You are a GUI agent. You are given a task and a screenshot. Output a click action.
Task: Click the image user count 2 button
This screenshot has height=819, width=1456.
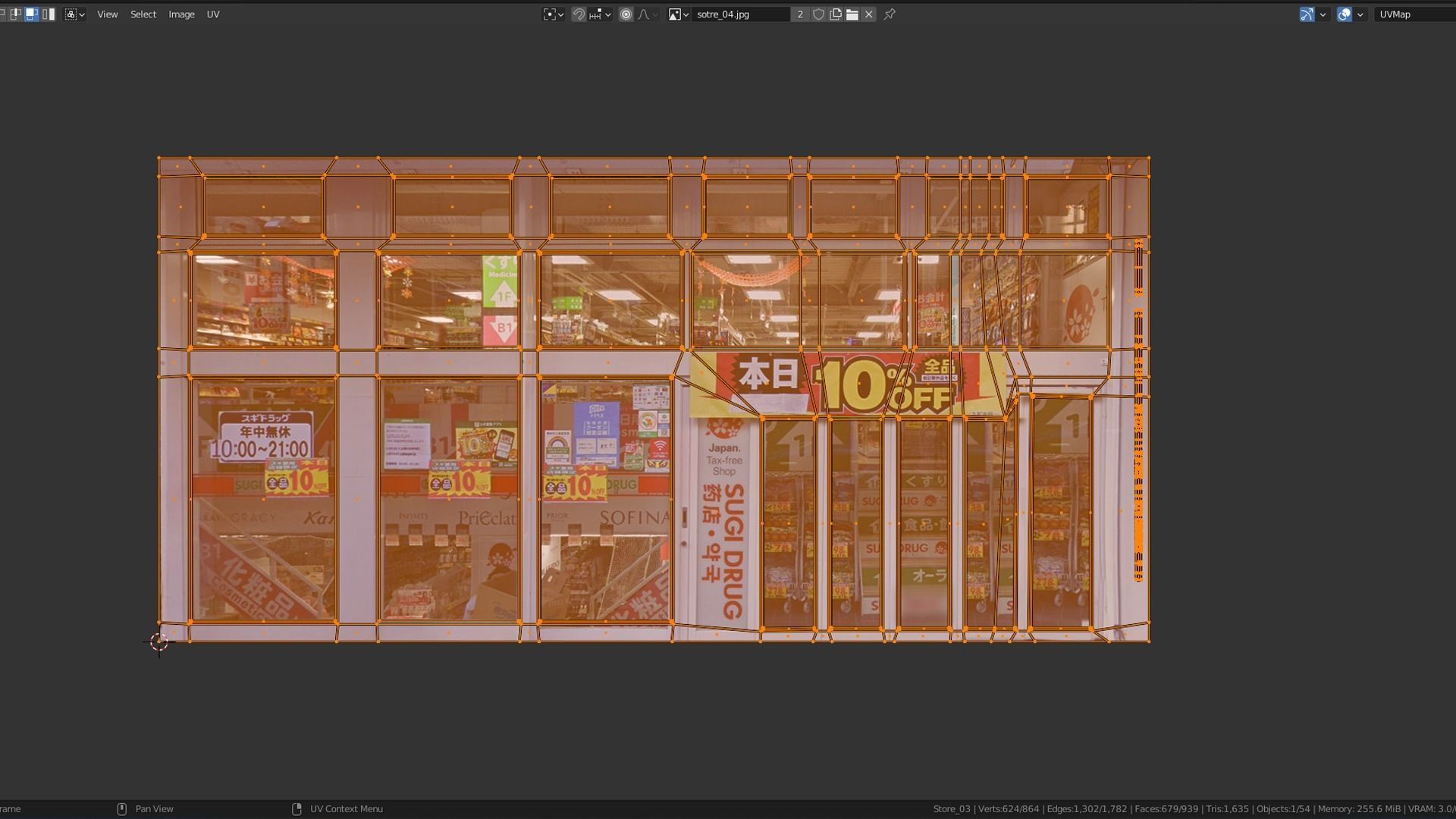point(800,14)
